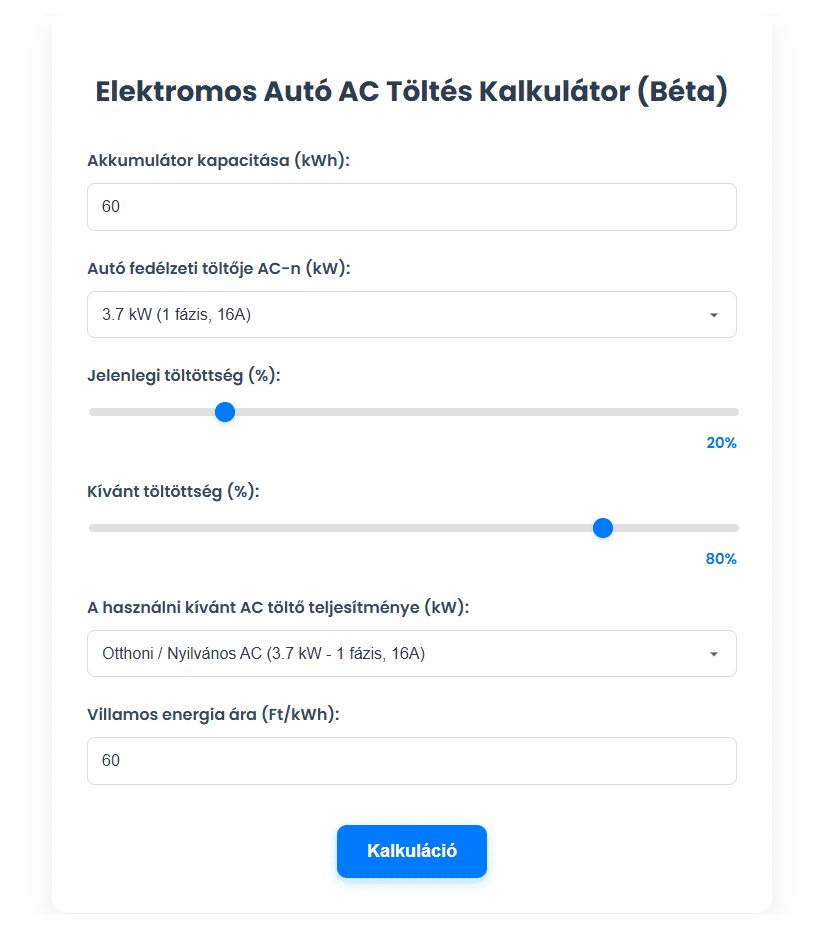Click the caret arrow on the AC charger dropdown
The height and width of the screenshot is (928, 825).
713,653
